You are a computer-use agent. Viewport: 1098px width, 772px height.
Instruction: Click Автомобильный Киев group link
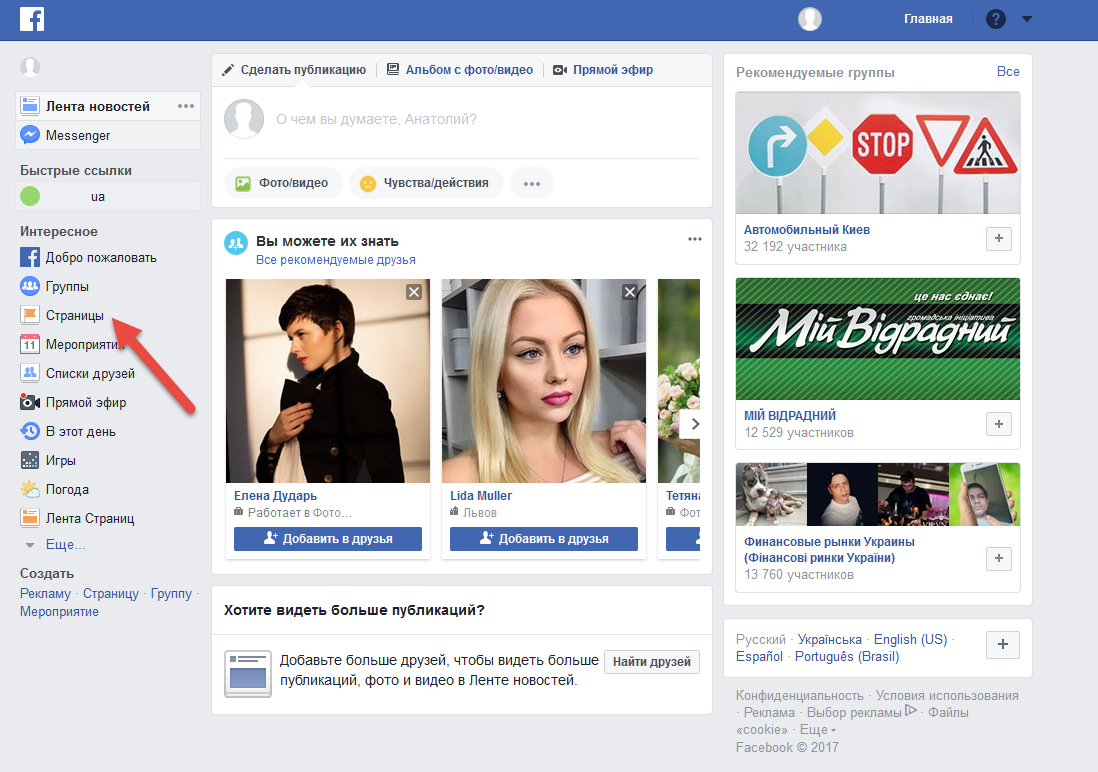pyautogui.click(x=807, y=230)
